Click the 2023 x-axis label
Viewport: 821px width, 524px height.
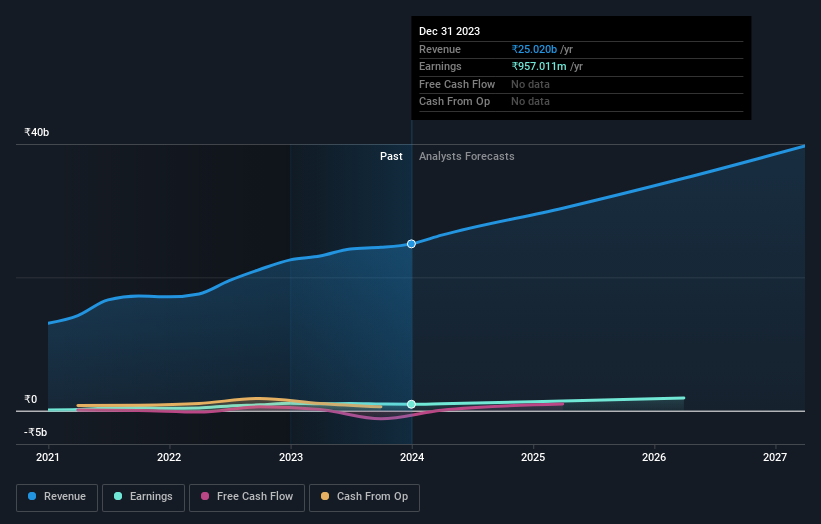[x=291, y=458]
